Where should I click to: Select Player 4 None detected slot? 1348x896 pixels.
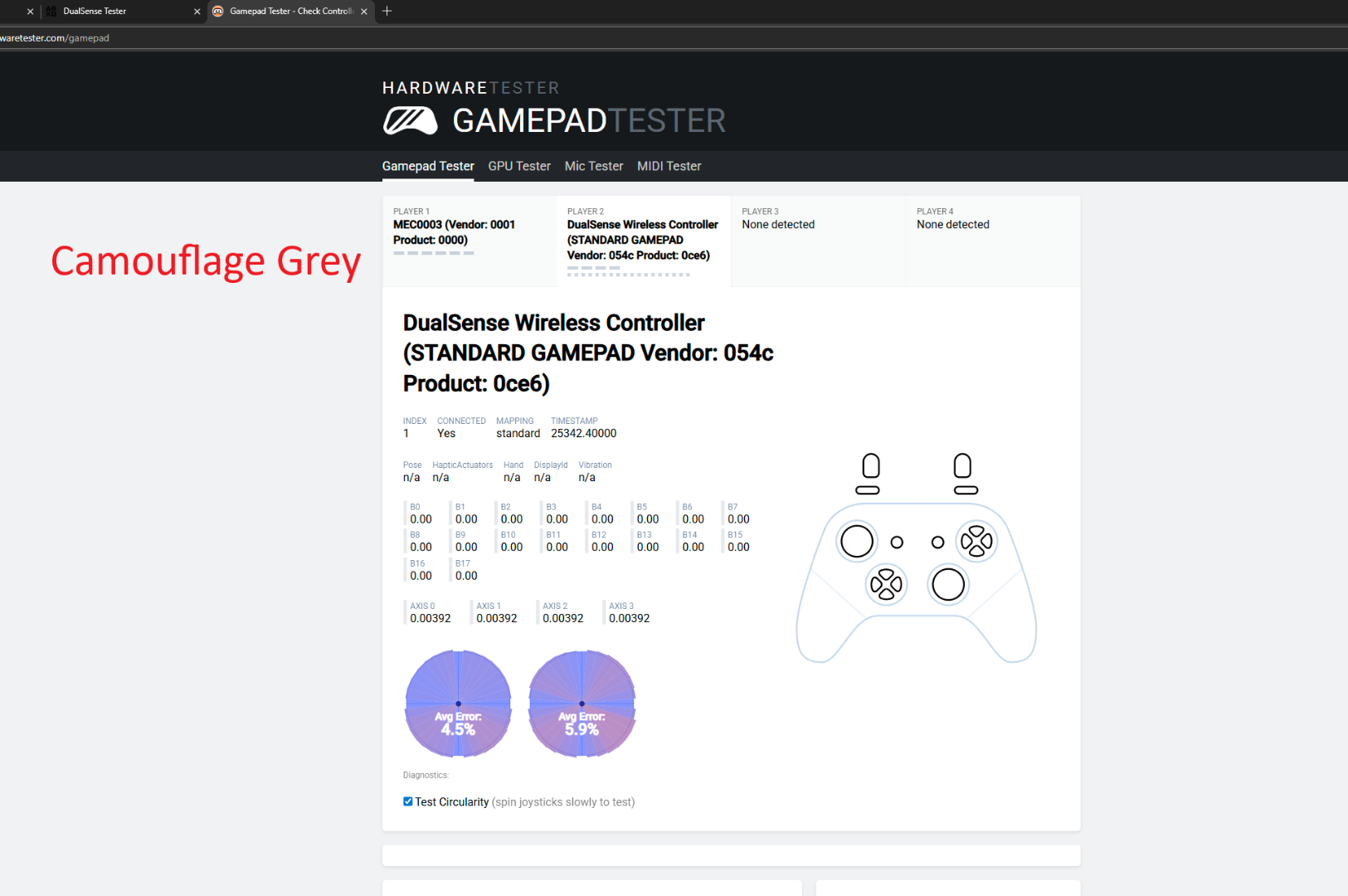pyautogui.click(x=993, y=241)
